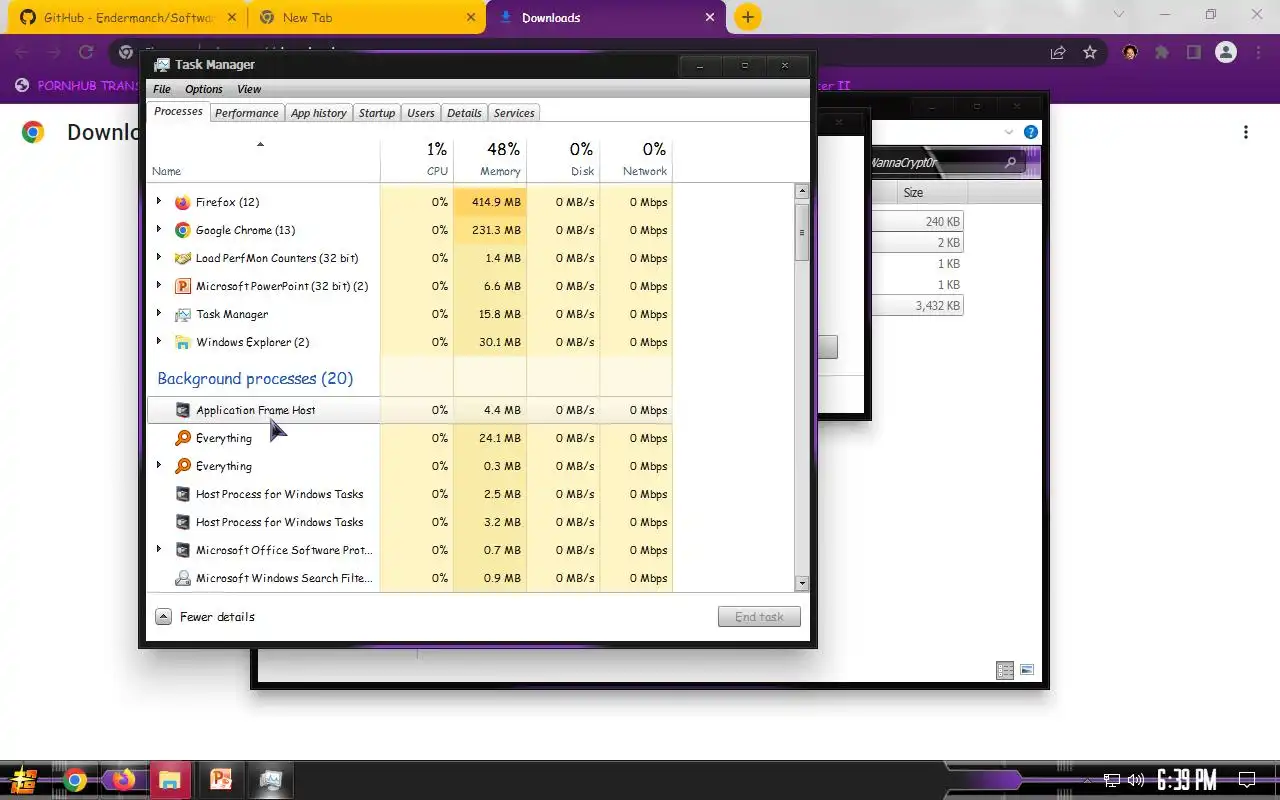1280x800 pixels.
Task: Open the View menu in Task Manager
Action: click(249, 89)
